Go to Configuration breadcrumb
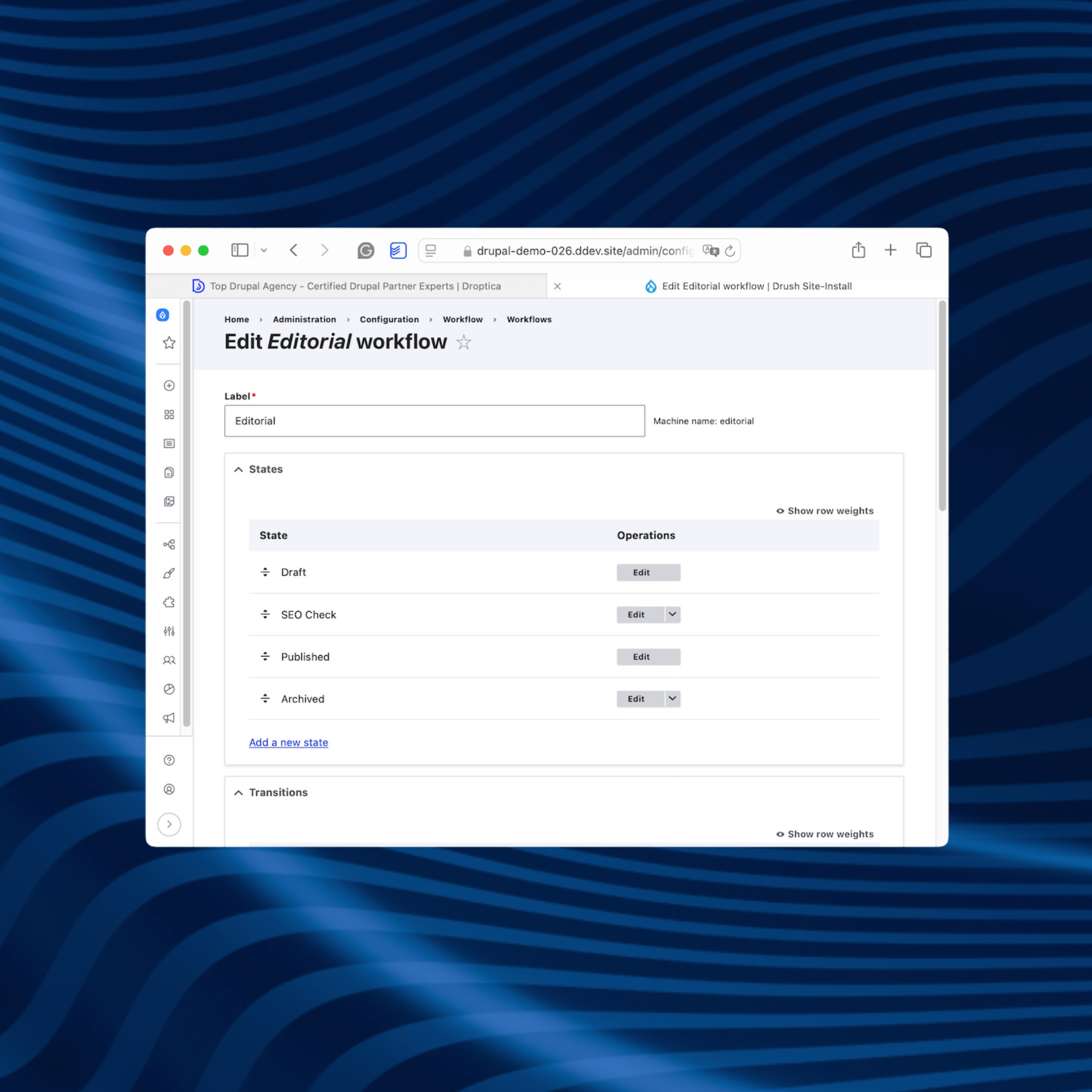1092x1092 pixels. 389,319
